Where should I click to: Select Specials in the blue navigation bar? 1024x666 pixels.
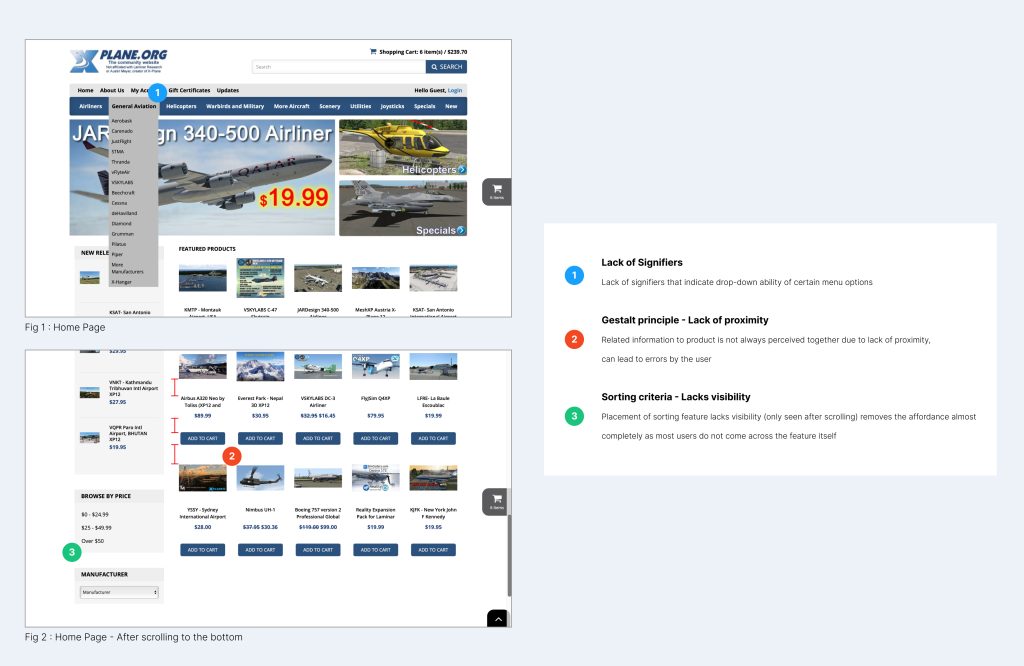(424, 106)
